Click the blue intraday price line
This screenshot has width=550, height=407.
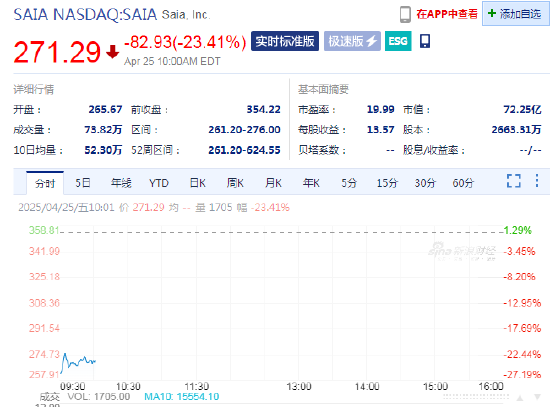point(78,362)
